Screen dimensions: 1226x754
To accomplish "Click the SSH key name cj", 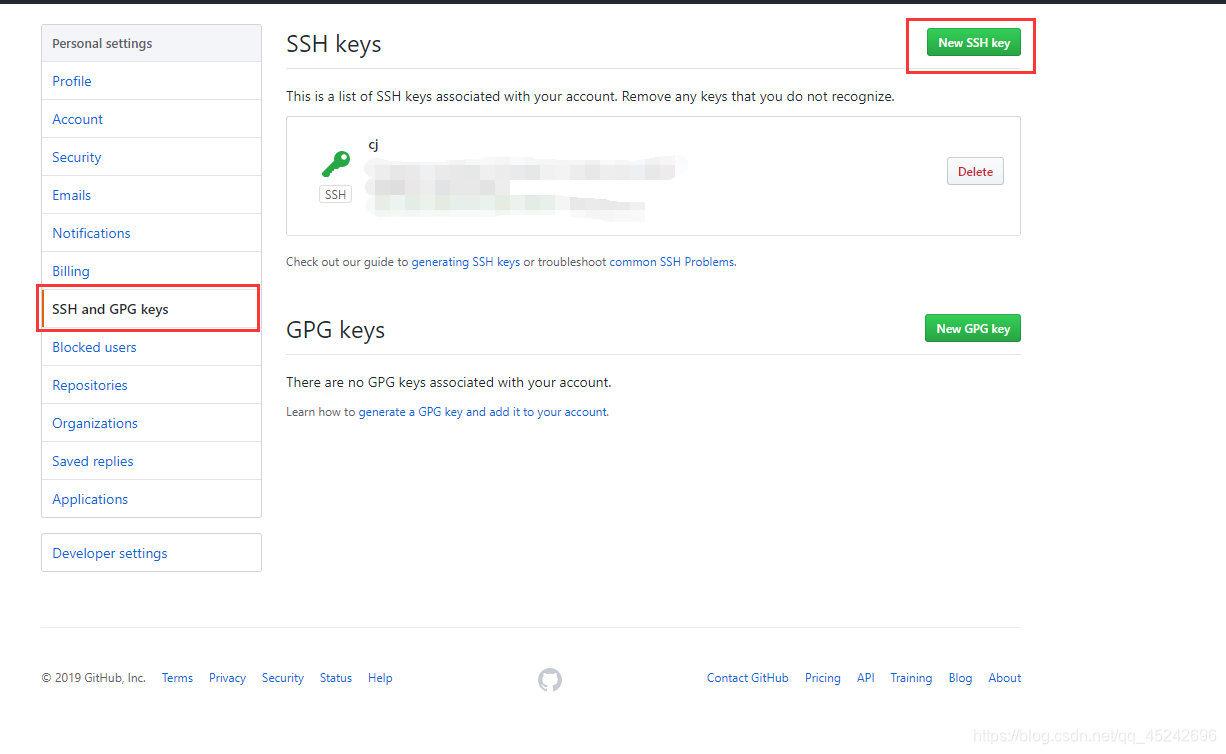I will point(373,144).
